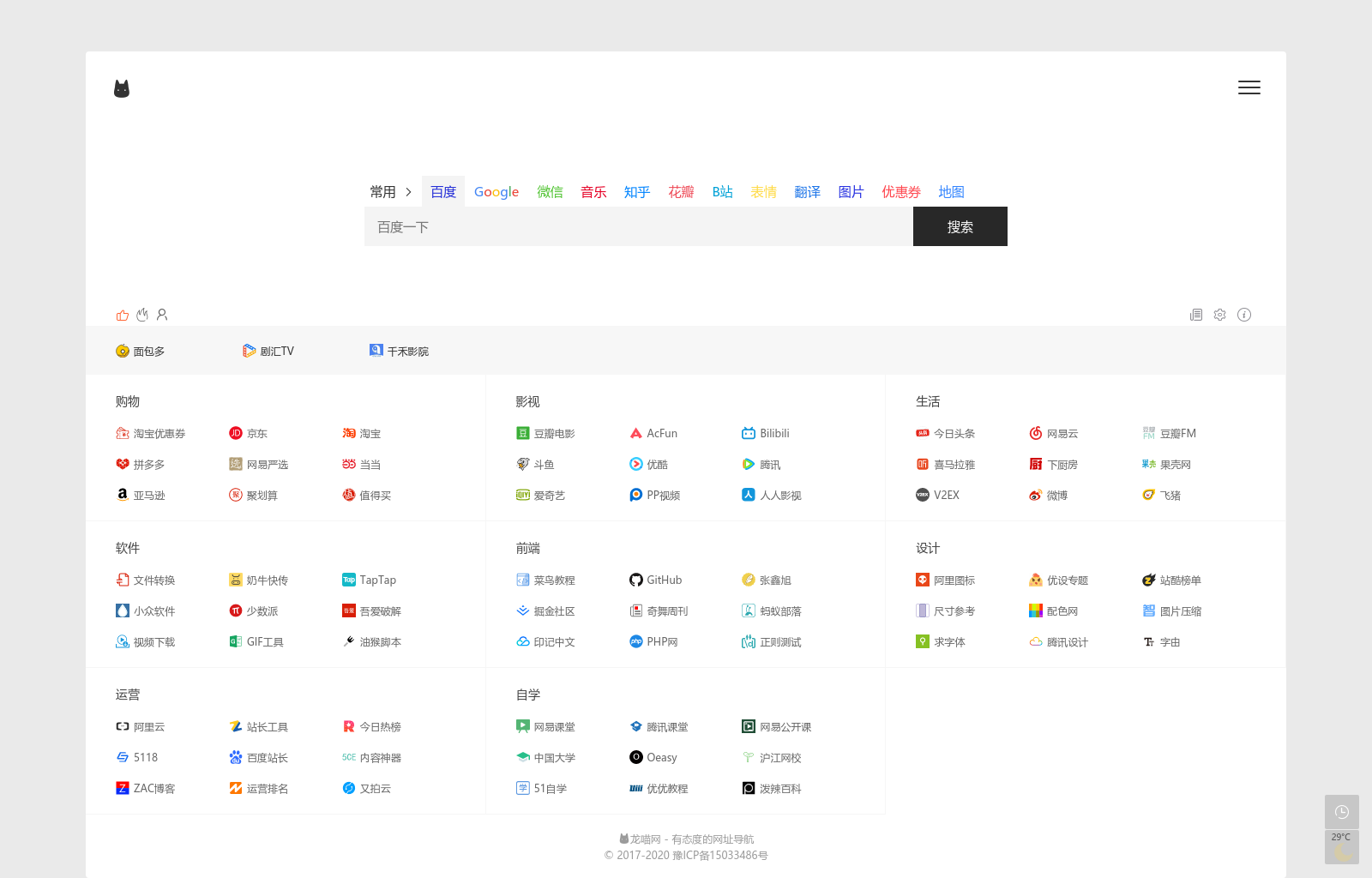Click the 豫ICP备15033486号 footer link
The height and width of the screenshot is (878, 1372).
click(720, 855)
